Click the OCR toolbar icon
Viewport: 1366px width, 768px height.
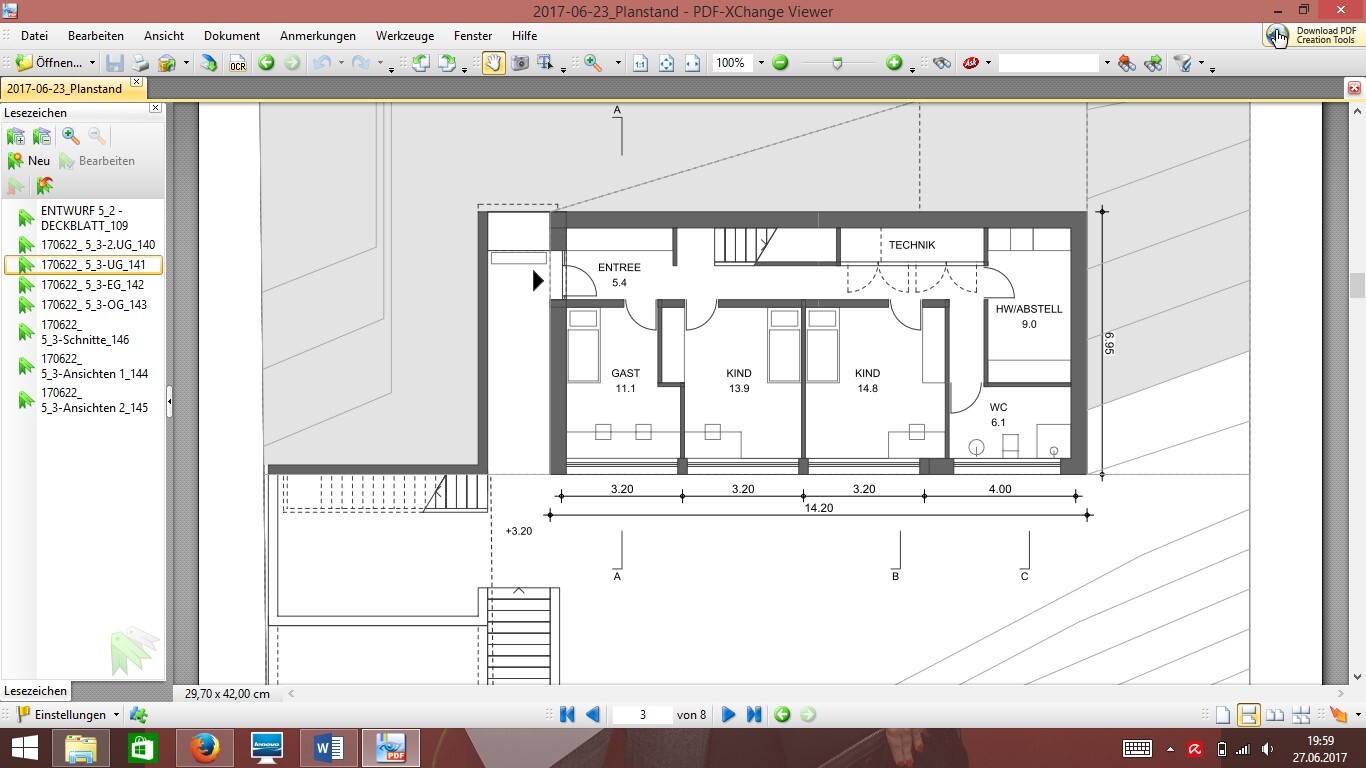(237, 63)
